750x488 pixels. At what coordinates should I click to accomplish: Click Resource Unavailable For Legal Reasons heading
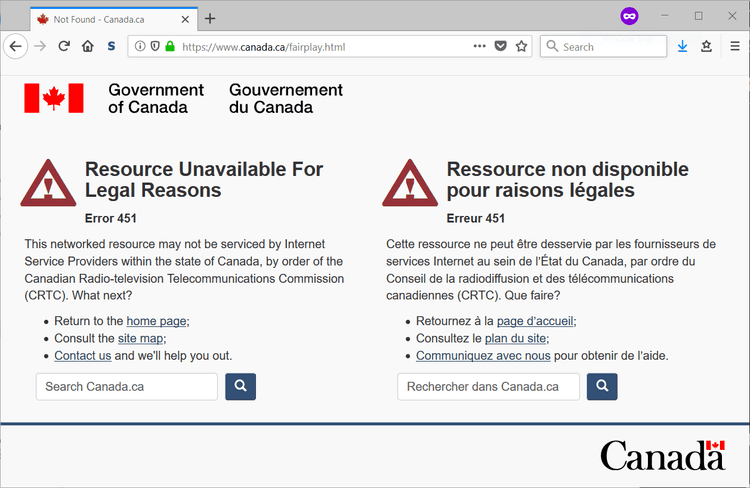204,180
